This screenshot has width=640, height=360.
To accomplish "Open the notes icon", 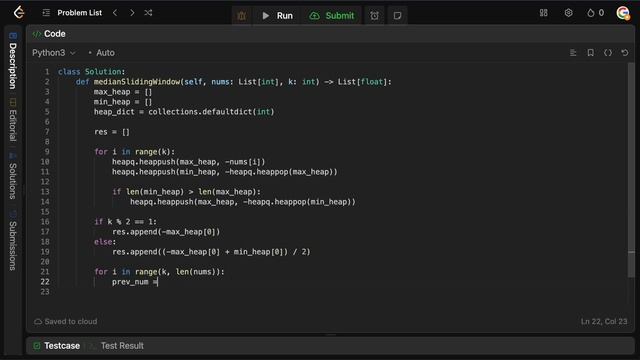I will [x=397, y=16].
